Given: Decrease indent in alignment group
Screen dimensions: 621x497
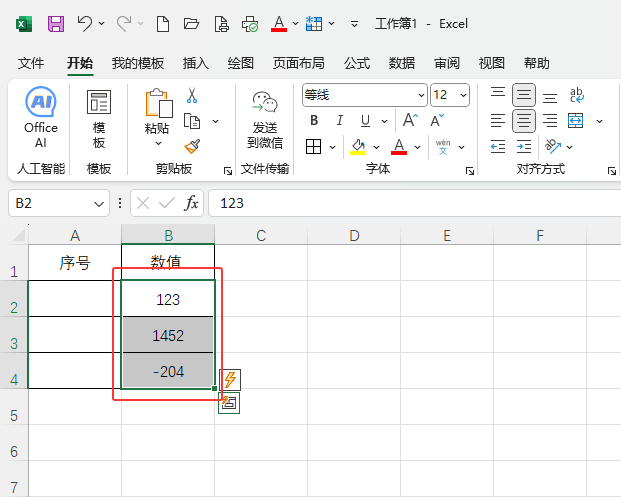Looking at the screenshot, I should pos(498,147).
